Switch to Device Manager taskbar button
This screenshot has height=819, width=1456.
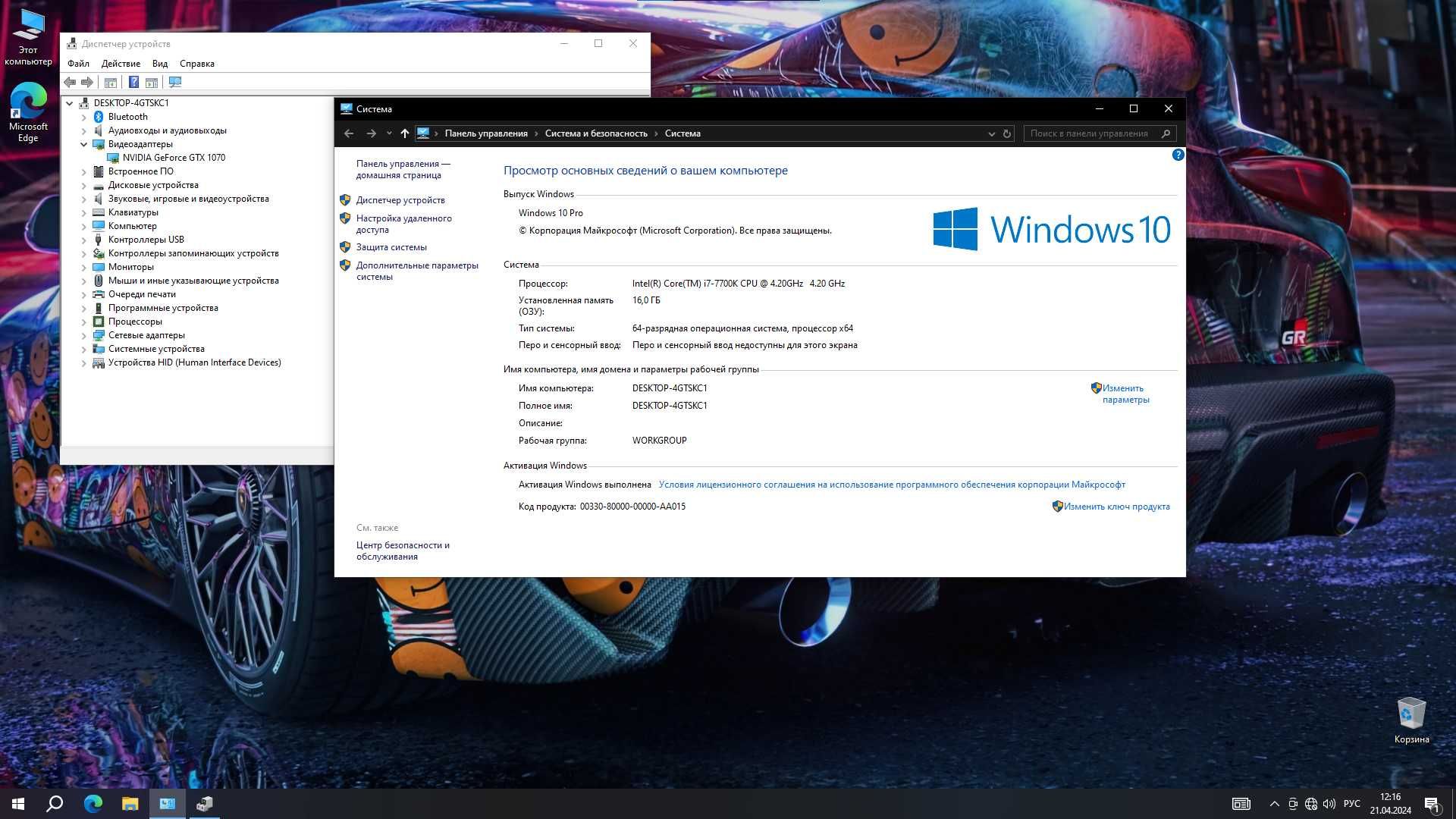pos(205,804)
